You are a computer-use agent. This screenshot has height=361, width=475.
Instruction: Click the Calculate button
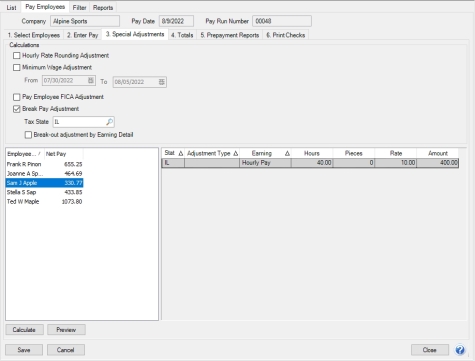[x=24, y=330]
